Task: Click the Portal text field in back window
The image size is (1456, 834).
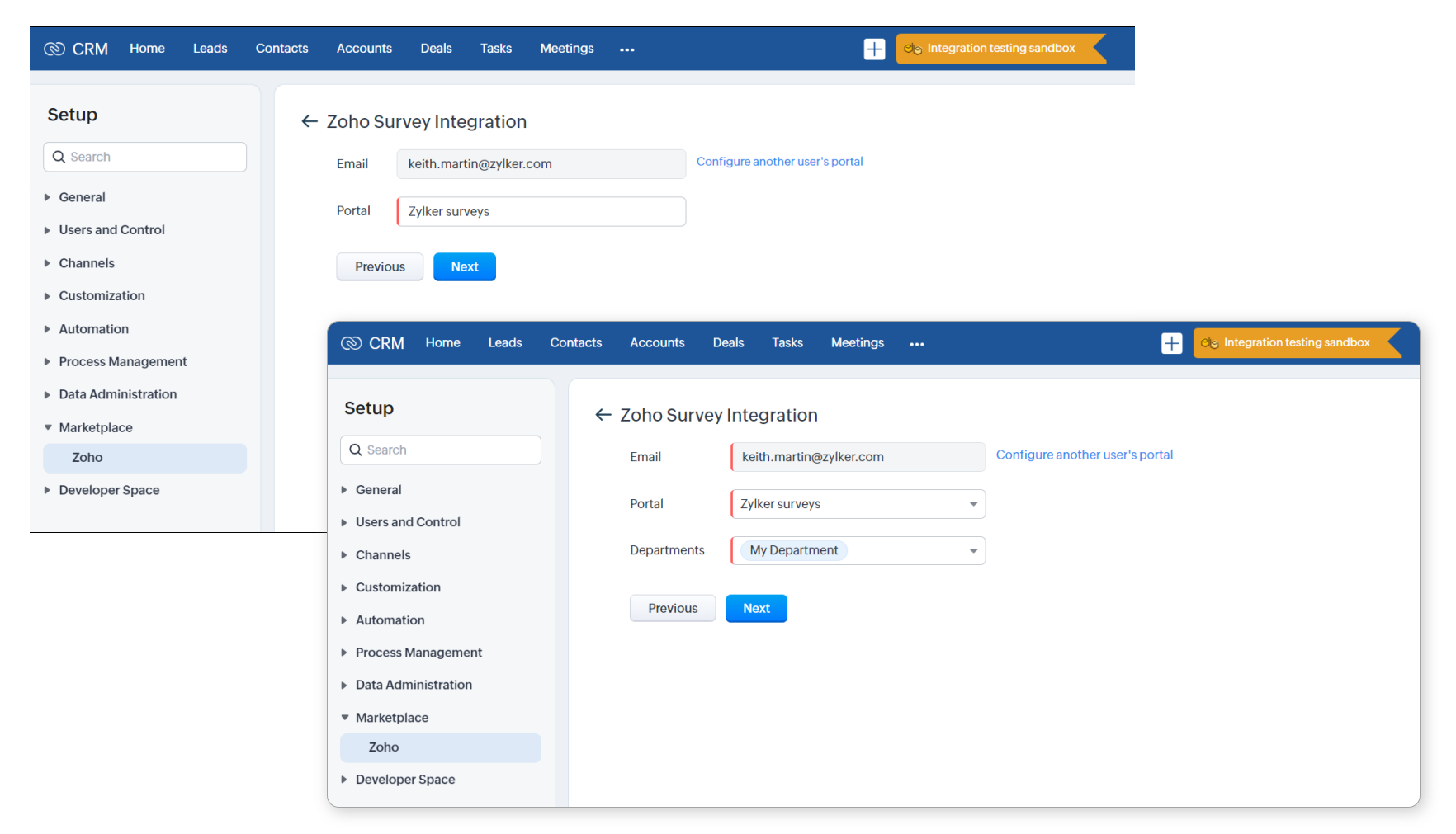Action: [x=541, y=211]
